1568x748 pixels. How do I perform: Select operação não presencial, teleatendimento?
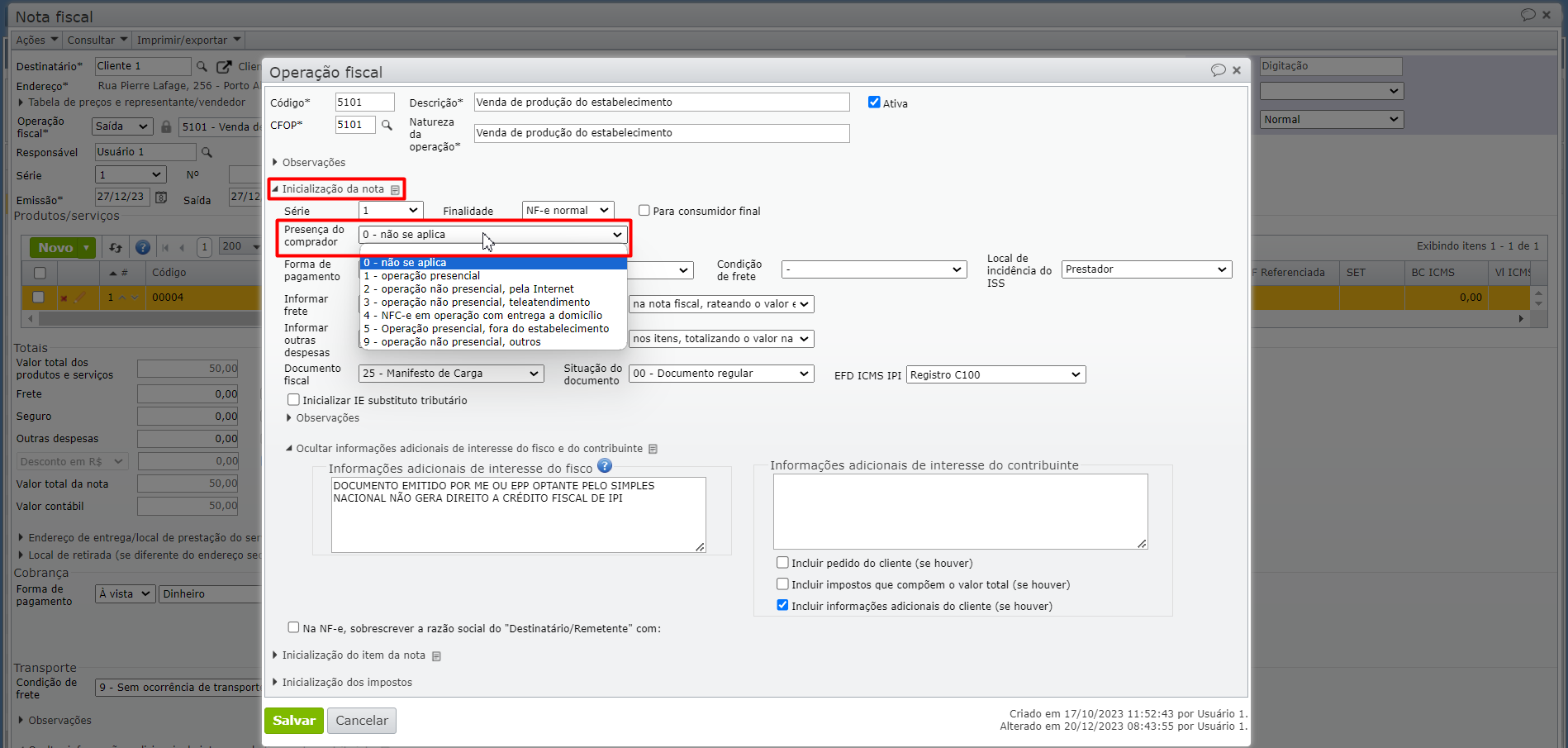pos(493,303)
